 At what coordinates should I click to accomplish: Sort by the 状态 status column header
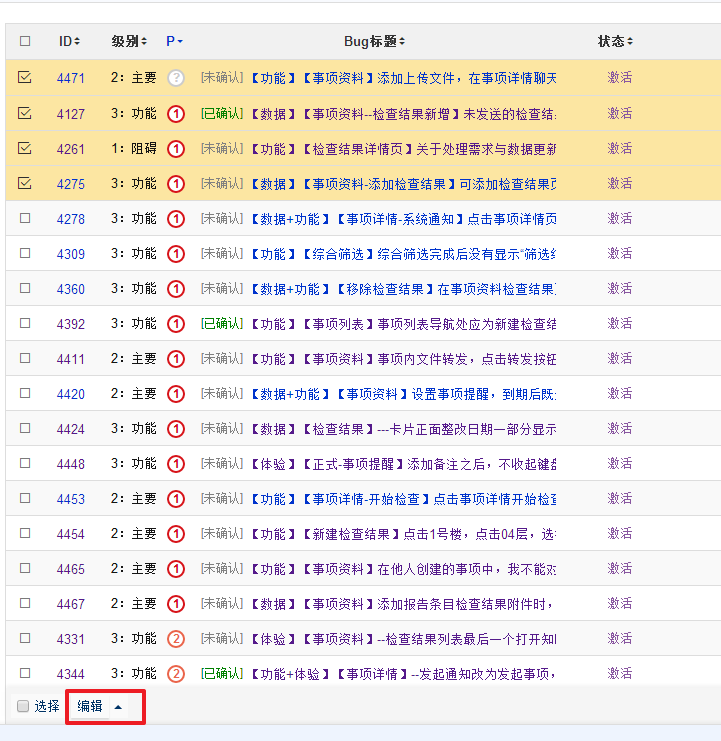[x=615, y=41]
